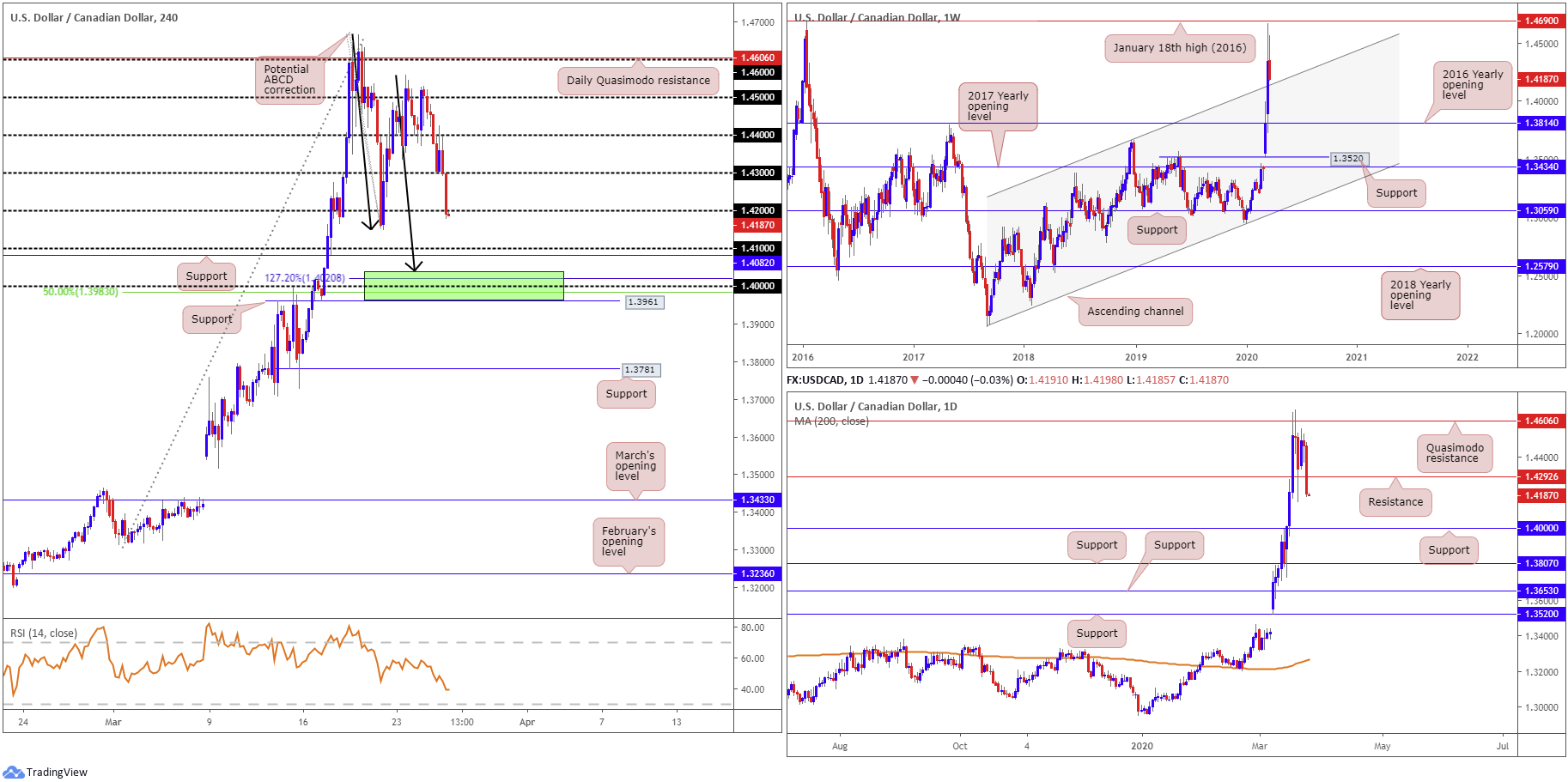The image size is (1568, 782).
Task: Click the '2017 Yearly opening level' callout
Action: (x=998, y=106)
